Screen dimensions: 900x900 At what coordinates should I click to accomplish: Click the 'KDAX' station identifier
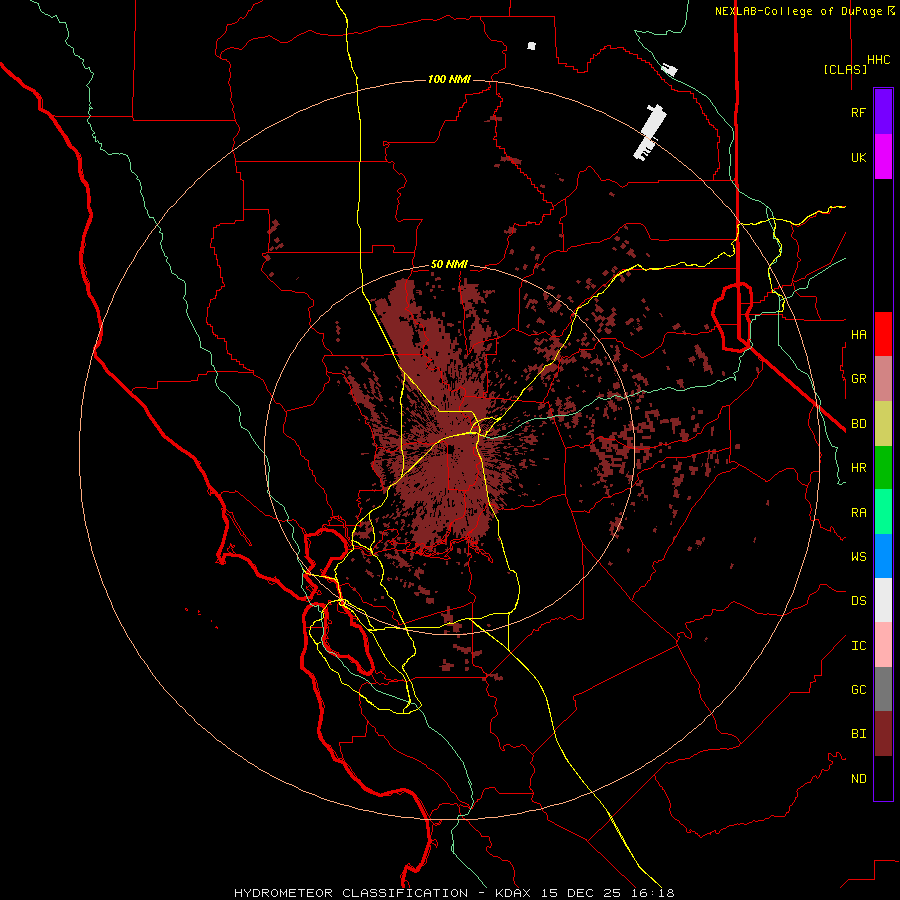(512, 893)
